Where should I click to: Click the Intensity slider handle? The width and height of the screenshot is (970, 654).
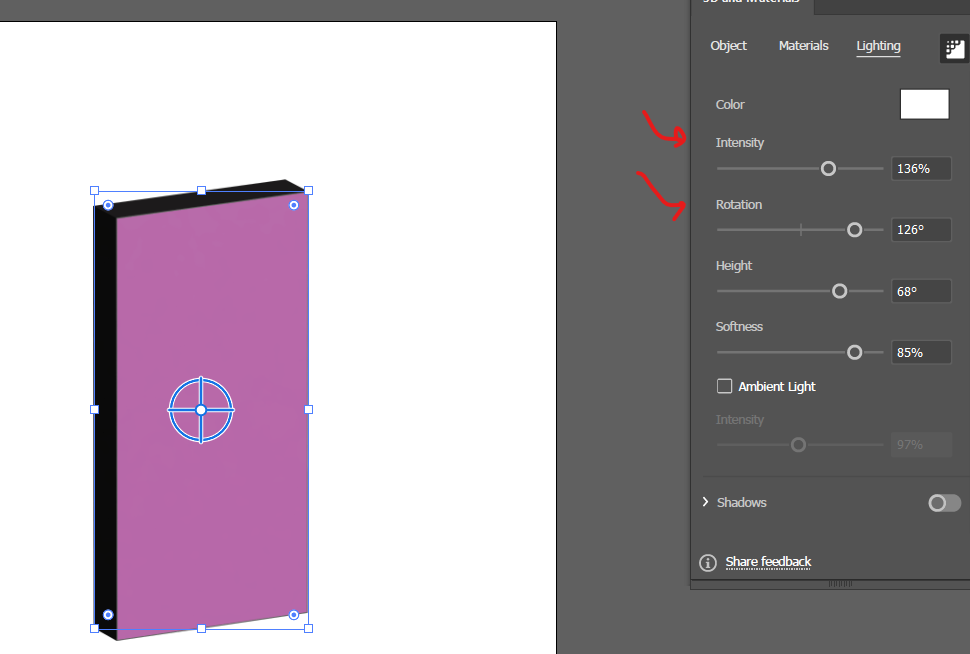coord(828,168)
